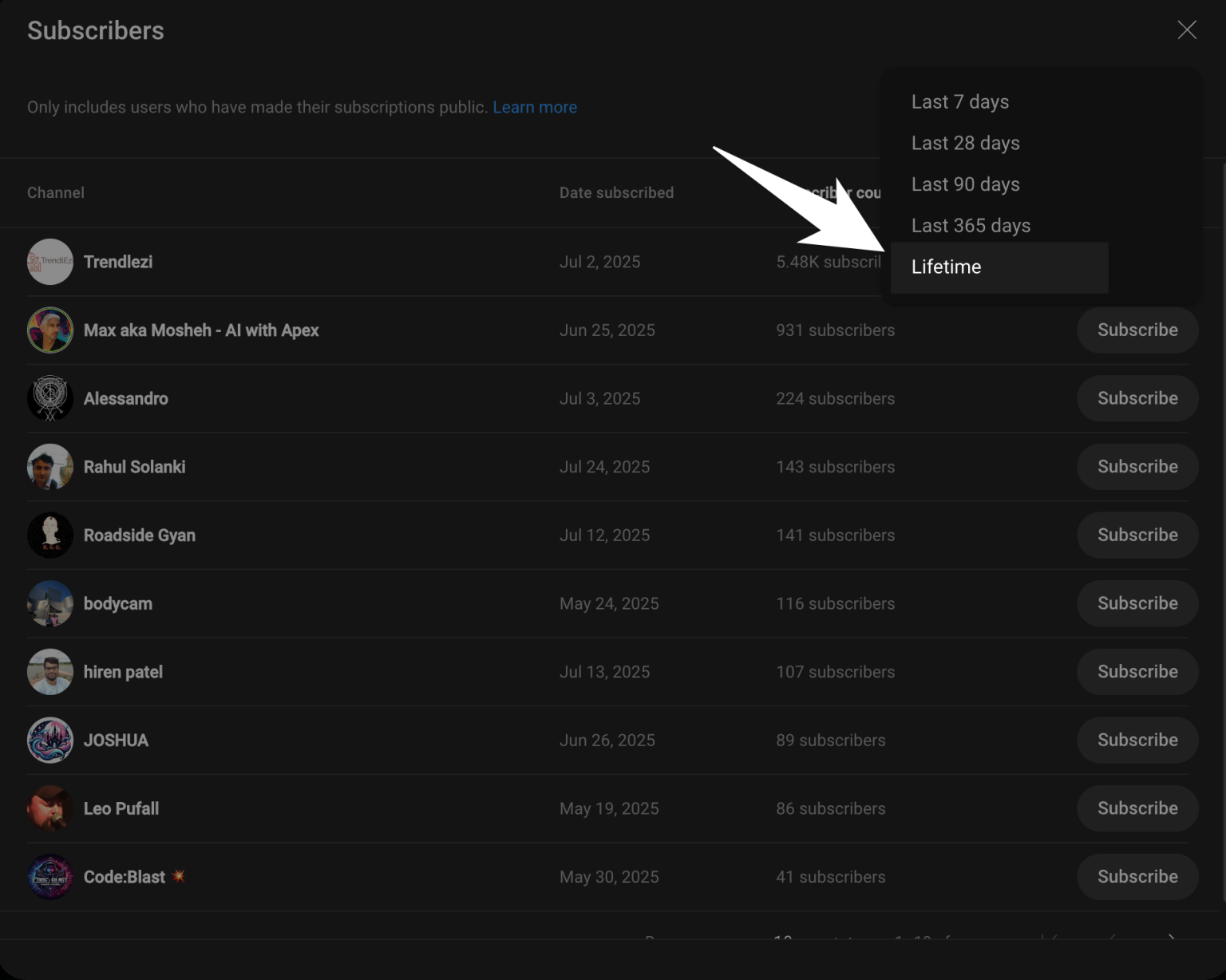Image resolution: width=1226 pixels, height=980 pixels.
Task: Subscribe to the Code:Blast channel
Action: [x=1137, y=876]
